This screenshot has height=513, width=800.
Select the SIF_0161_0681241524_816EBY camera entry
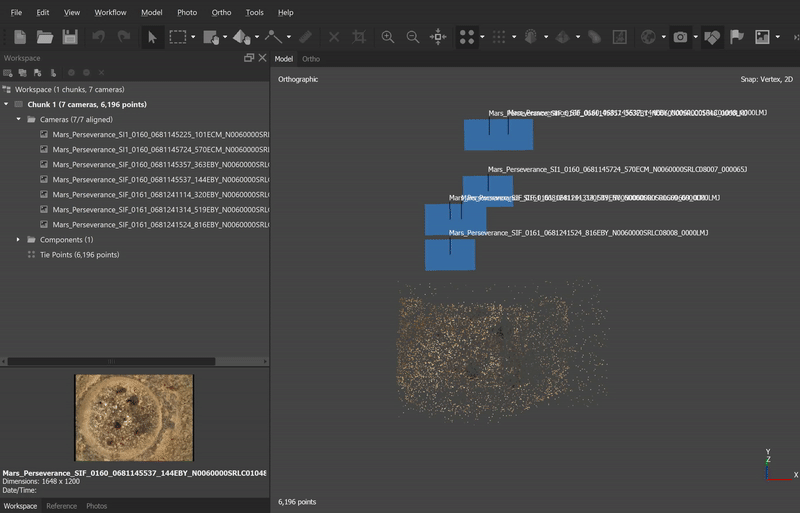tap(160, 225)
